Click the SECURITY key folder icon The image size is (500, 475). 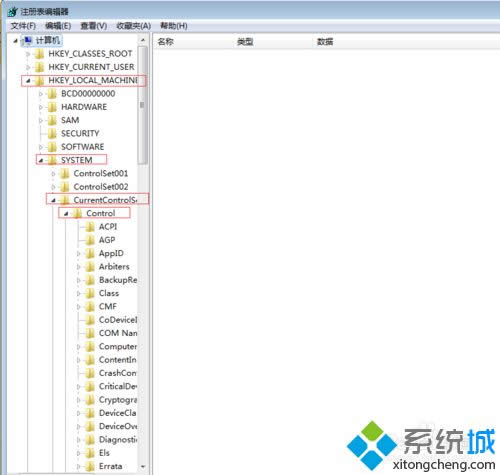click(x=52, y=134)
